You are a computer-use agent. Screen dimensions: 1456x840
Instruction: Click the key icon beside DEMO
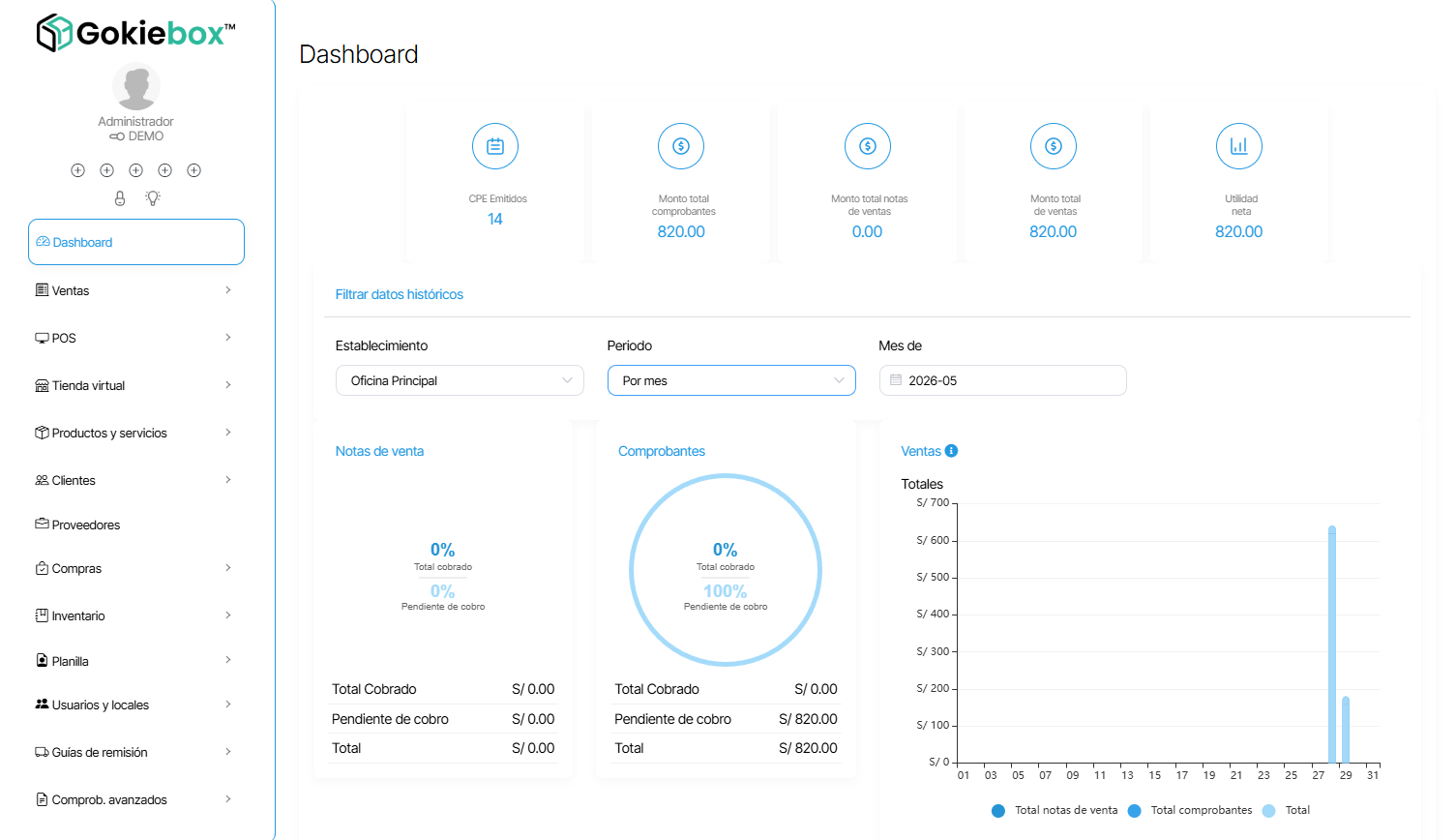(117, 136)
